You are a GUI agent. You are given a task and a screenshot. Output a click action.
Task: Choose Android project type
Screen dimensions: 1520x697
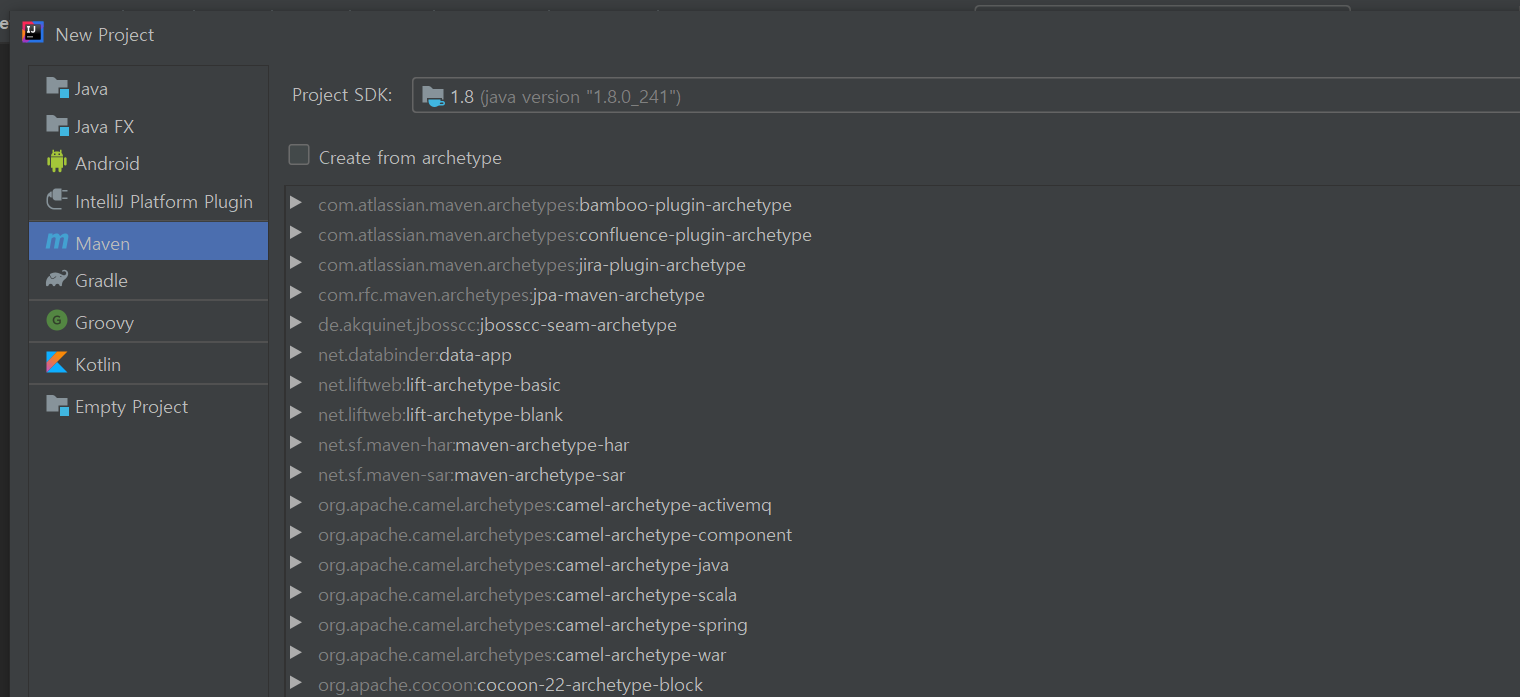[x=149, y=163]
